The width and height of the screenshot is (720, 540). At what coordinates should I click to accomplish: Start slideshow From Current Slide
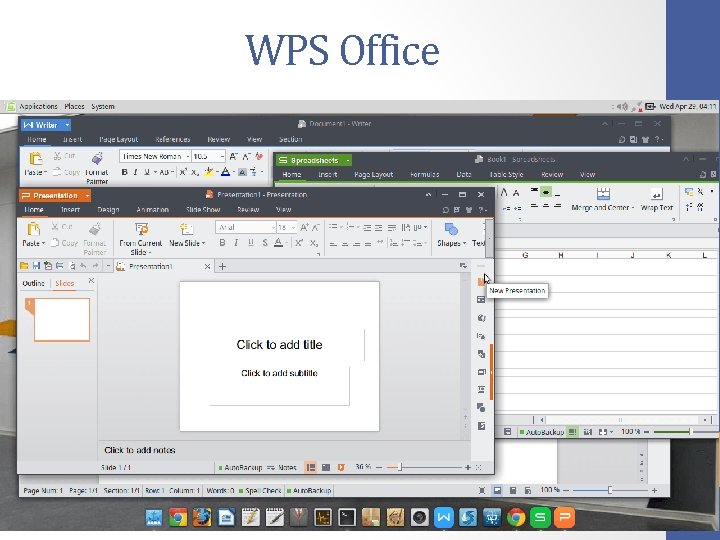tap(141, 239)
